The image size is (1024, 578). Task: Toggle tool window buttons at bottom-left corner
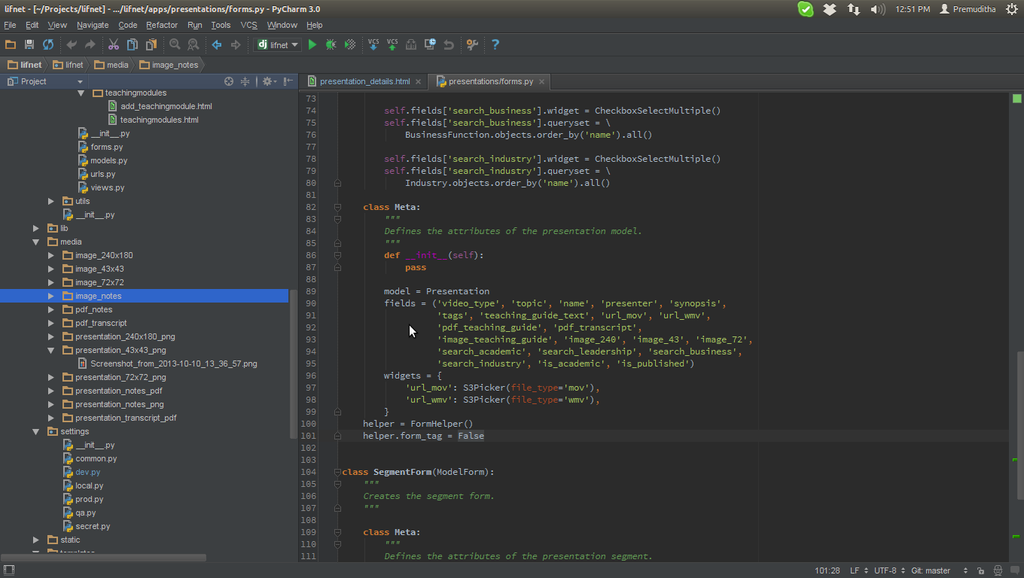click(x=9, y=570)
